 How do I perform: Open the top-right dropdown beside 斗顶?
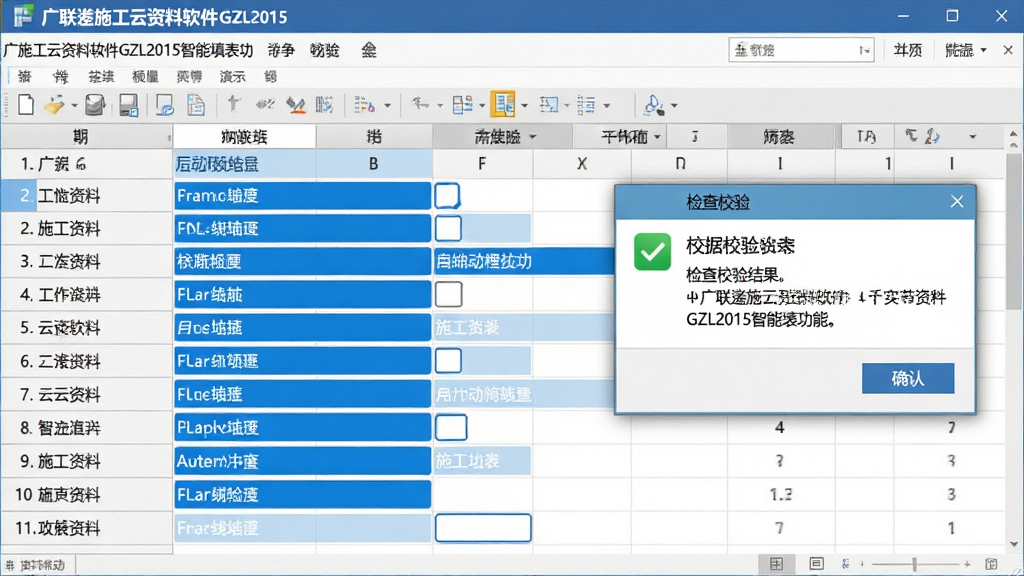pyautogui.click(x=984, y=50)
